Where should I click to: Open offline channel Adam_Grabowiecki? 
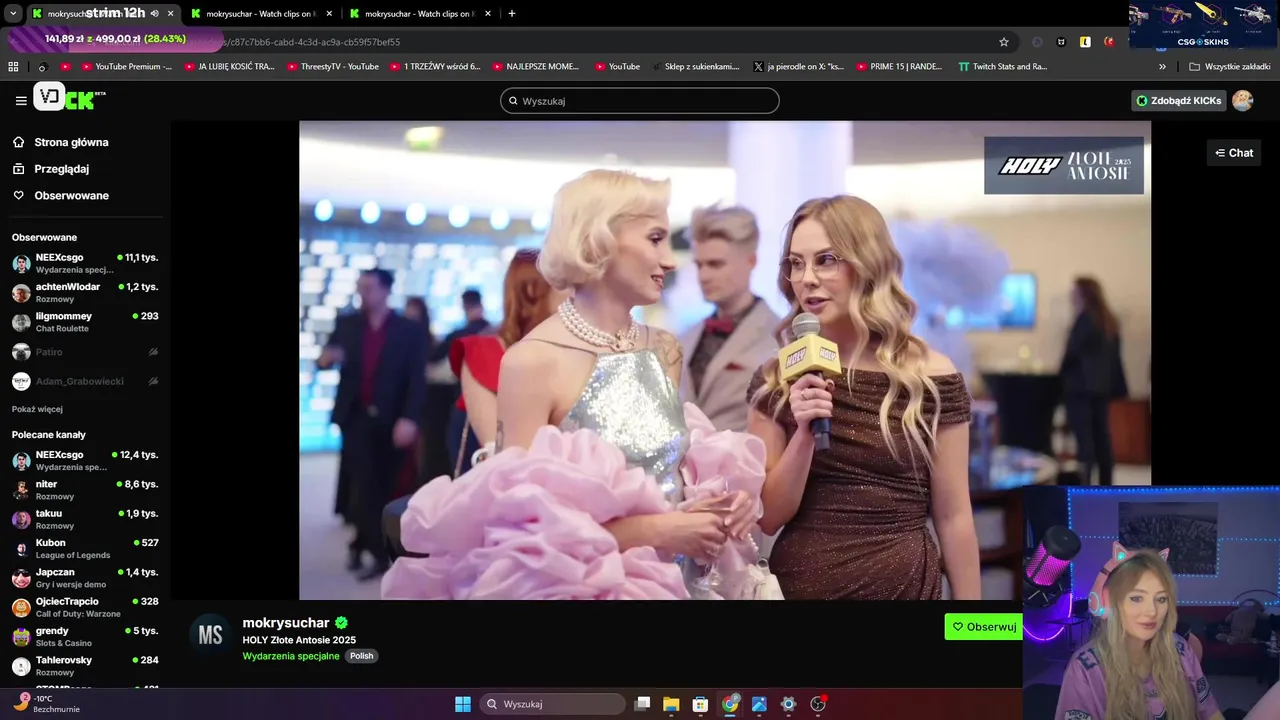85,381
